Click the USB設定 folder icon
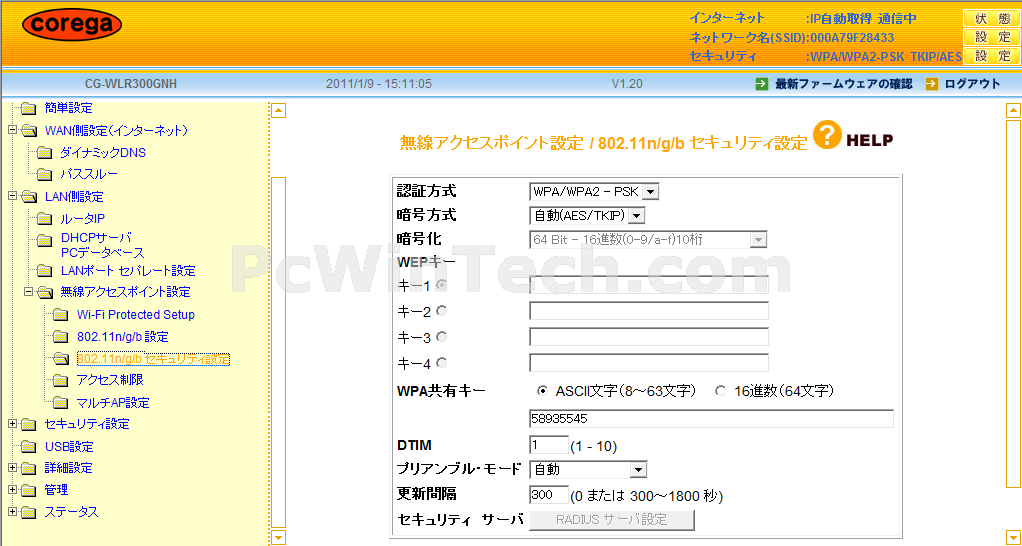1022x546 pixels. pyautogui.click(x=28, y=447)
